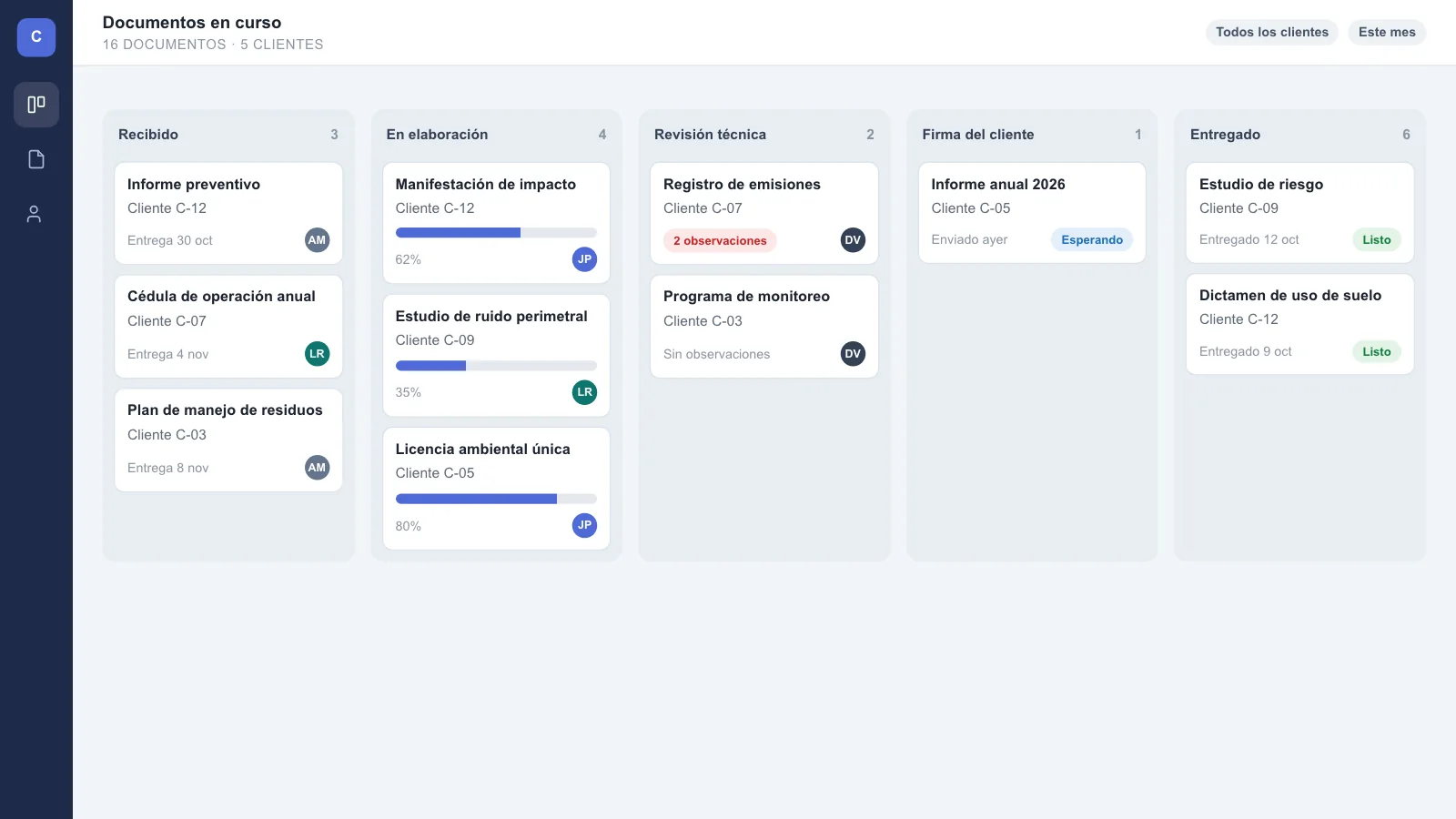Click the Esperando status badge

pyautogui.click(x=1092, y=239)
